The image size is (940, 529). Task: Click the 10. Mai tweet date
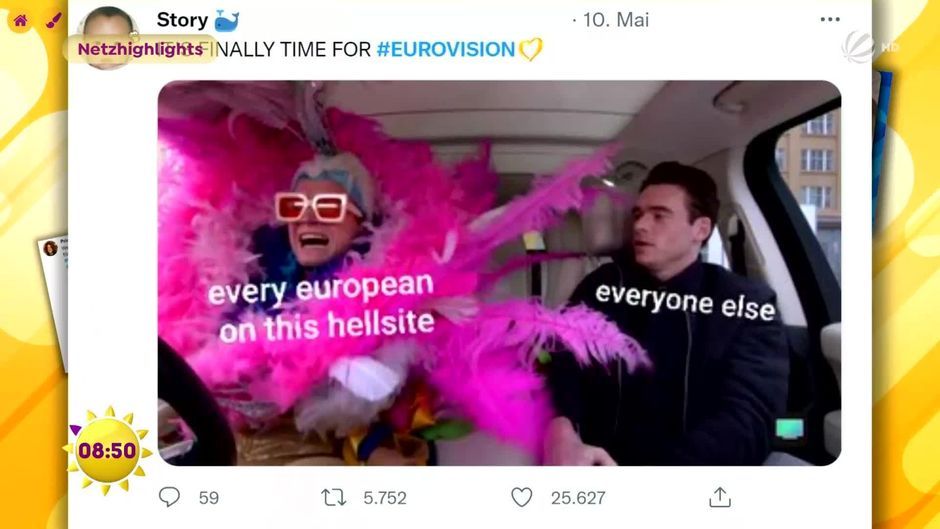[616, 20]
